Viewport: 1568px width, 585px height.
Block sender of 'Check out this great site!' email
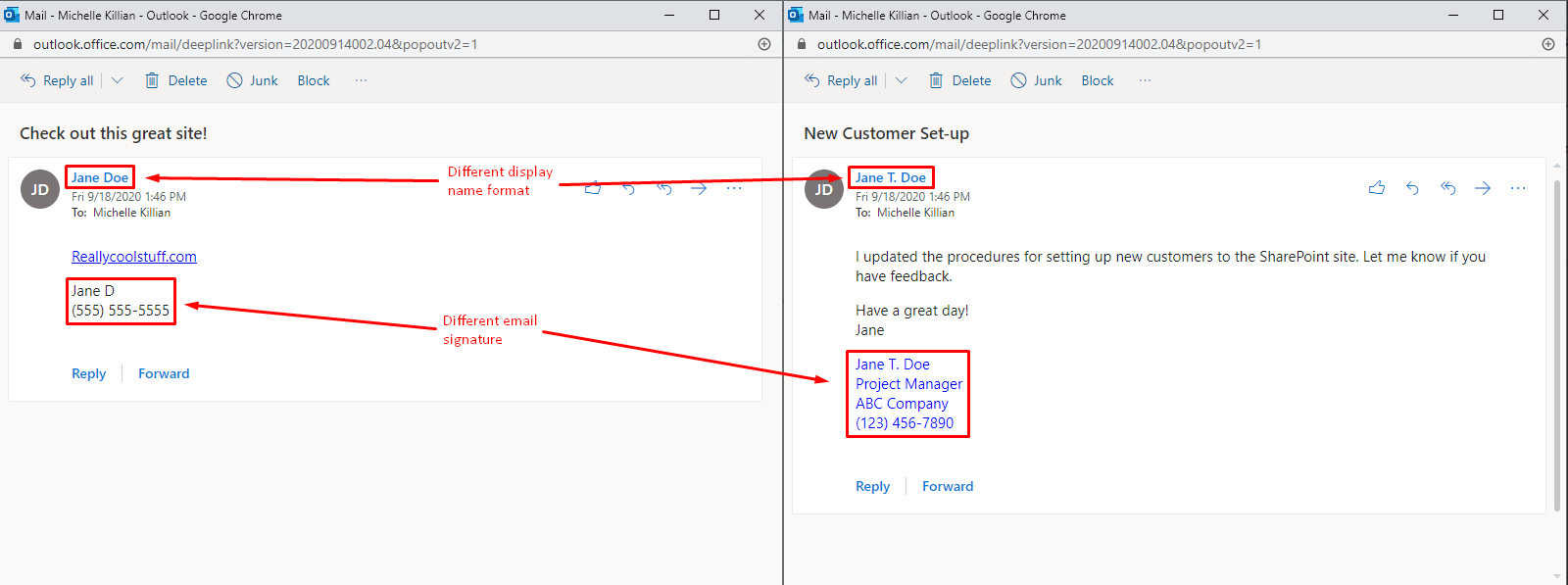pyautogui.click(x=314, y=80)
